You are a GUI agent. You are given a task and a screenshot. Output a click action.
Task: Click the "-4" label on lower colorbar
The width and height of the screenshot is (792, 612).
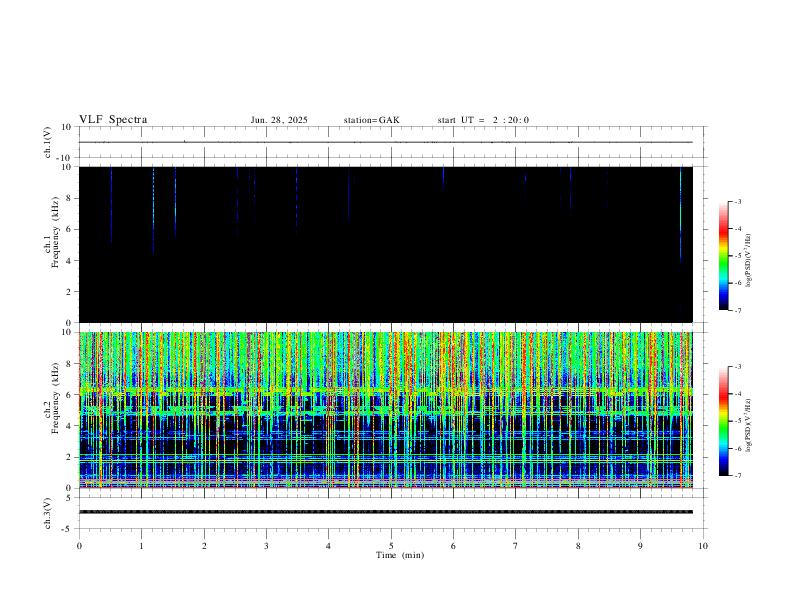738,394
